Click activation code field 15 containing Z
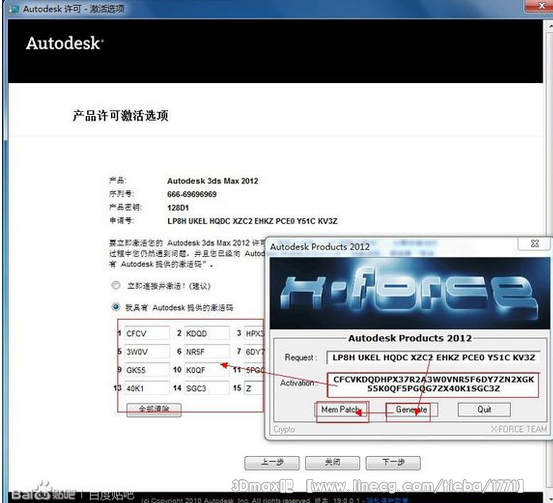The image size is (553, 503). pyautogui.click(x=254, y=388)
